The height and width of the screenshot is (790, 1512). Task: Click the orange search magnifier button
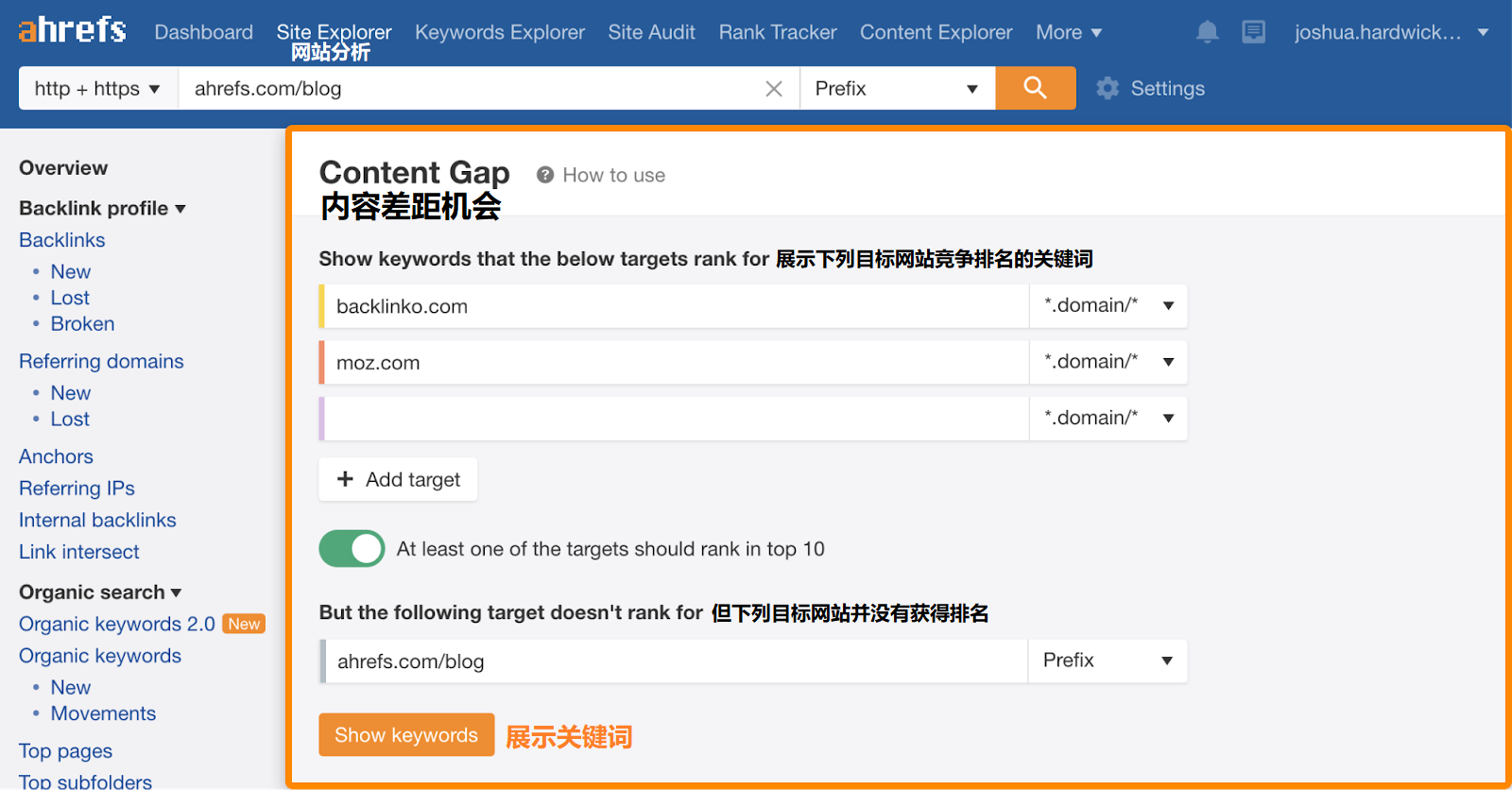(1035, 88)
